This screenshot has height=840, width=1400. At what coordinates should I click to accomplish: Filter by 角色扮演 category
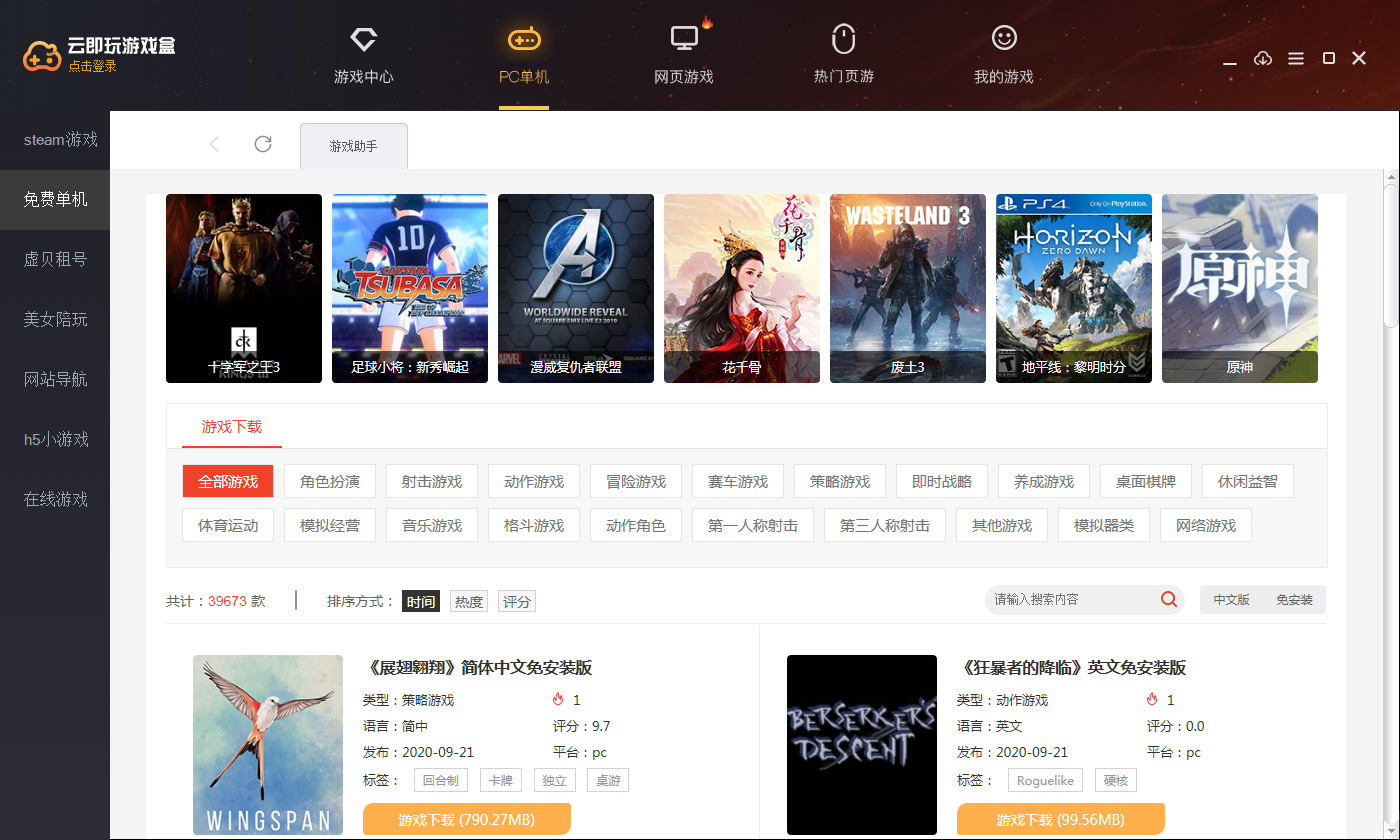(x=330, y=481)
